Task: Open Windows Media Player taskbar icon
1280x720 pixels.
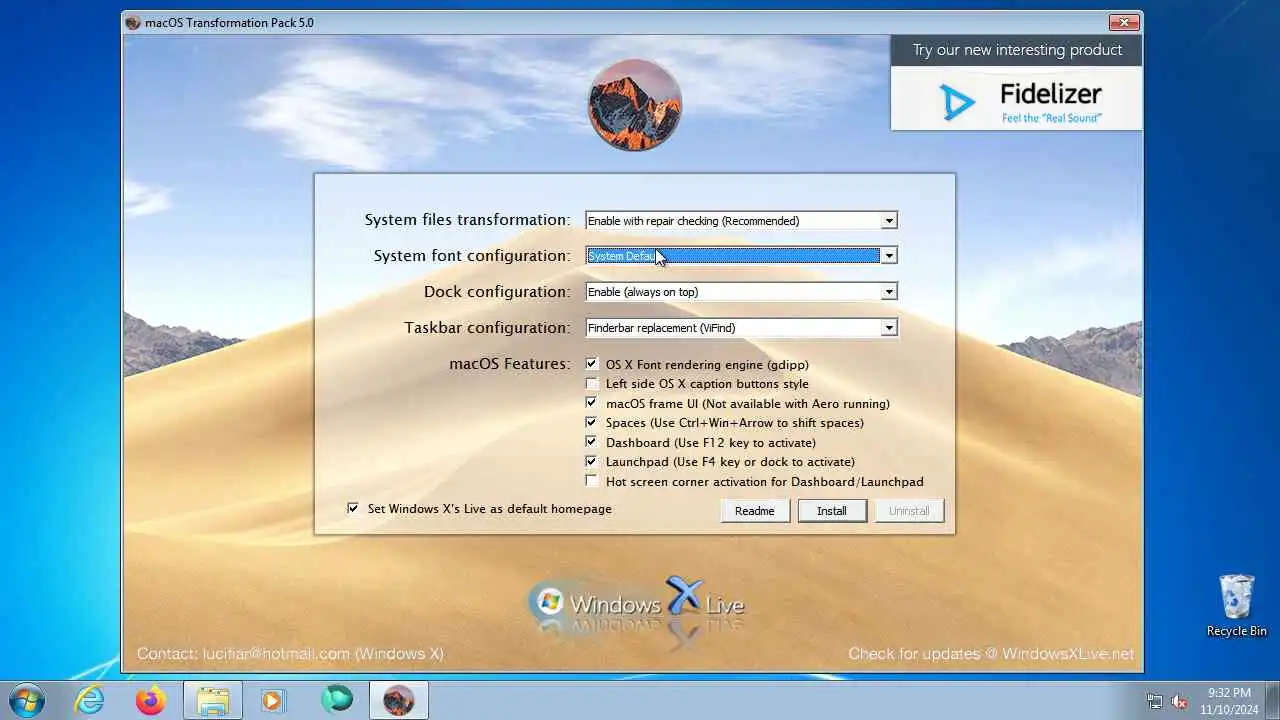Action: 272,700
